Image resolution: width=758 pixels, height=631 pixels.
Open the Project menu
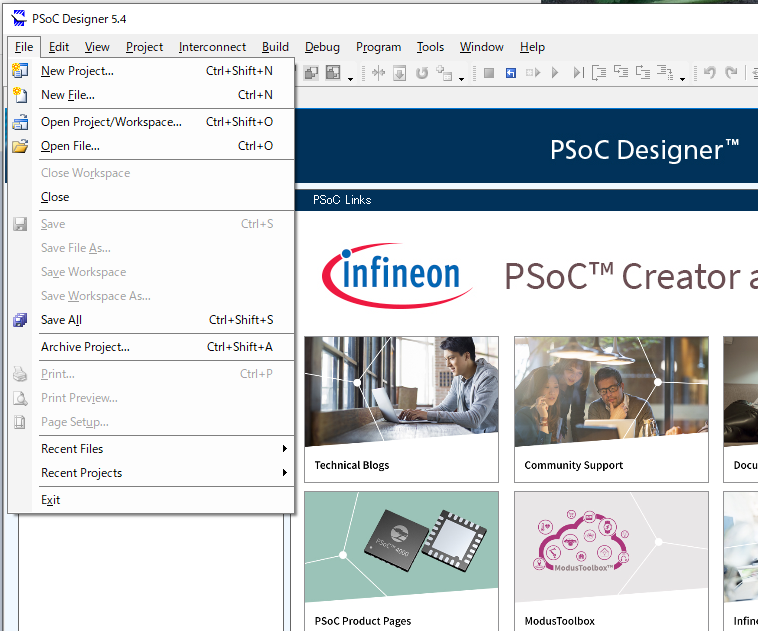(144, 47)
